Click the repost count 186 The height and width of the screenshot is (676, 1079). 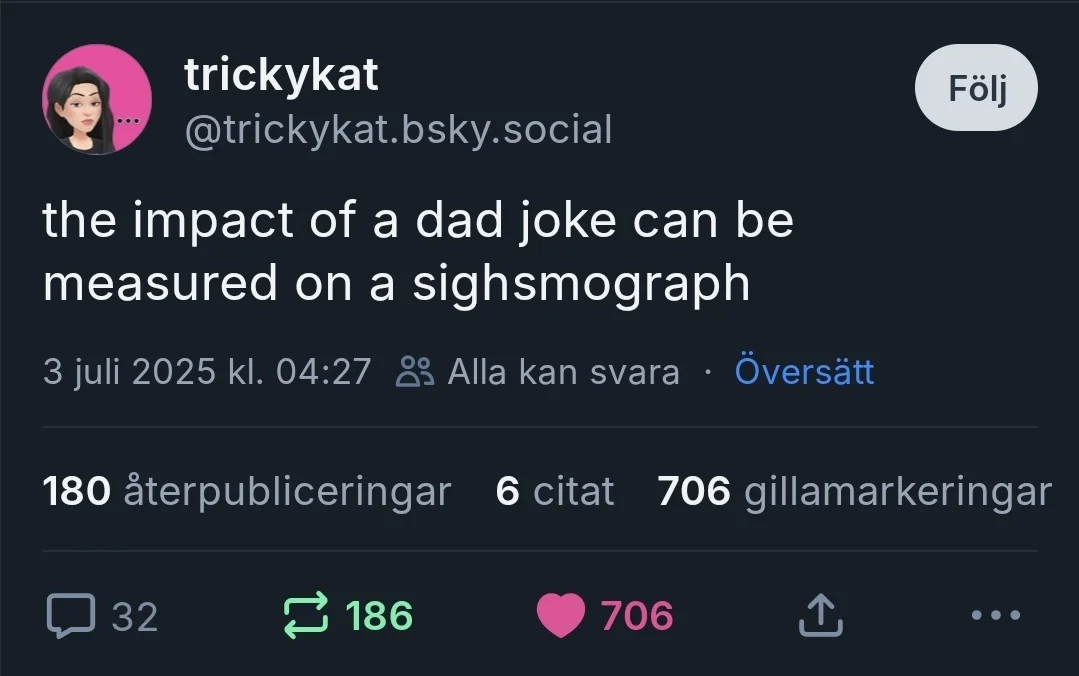tap(379, 616)
